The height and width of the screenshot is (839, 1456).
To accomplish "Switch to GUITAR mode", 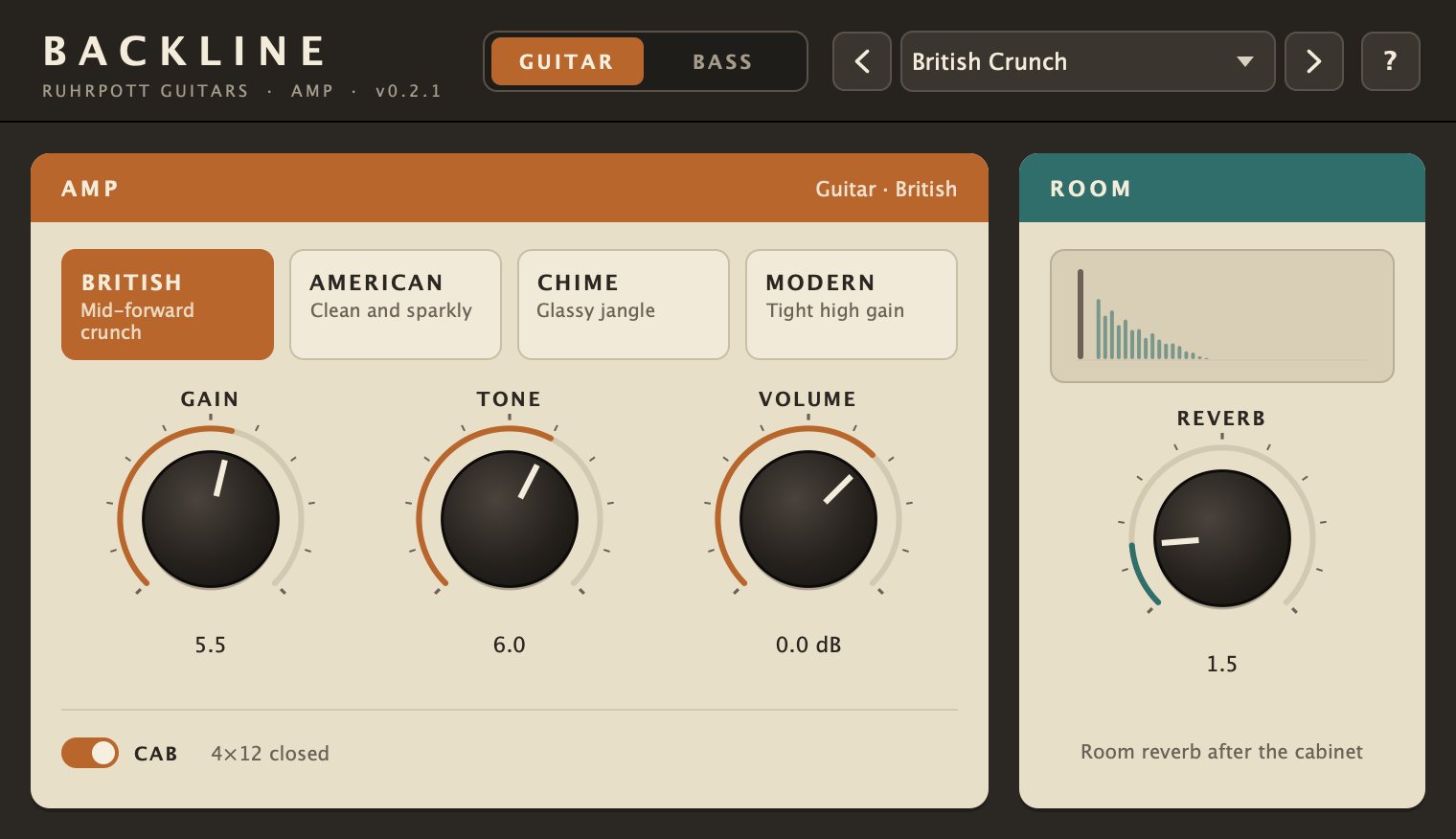I will tap(567, 61).
